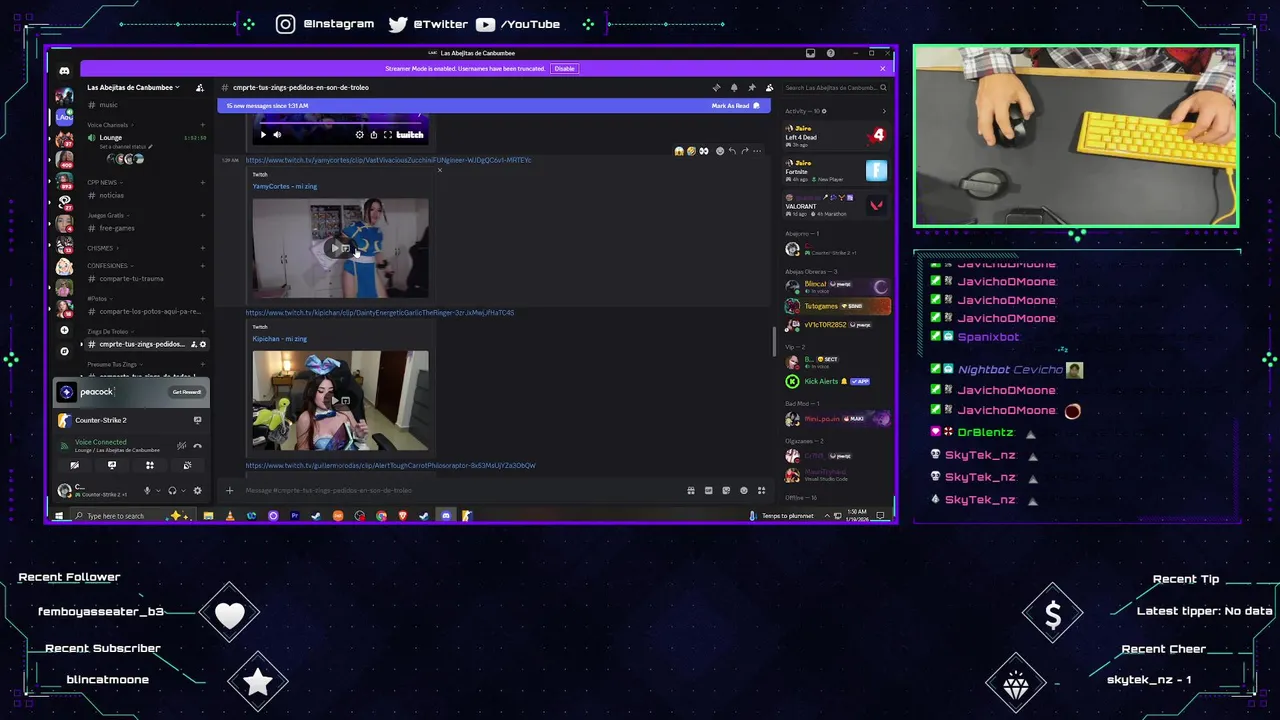Click chat scrollbar thumb beside messages
Image resolution: width=1280 pixels, height=720 pixels.
tap(775, 342)
